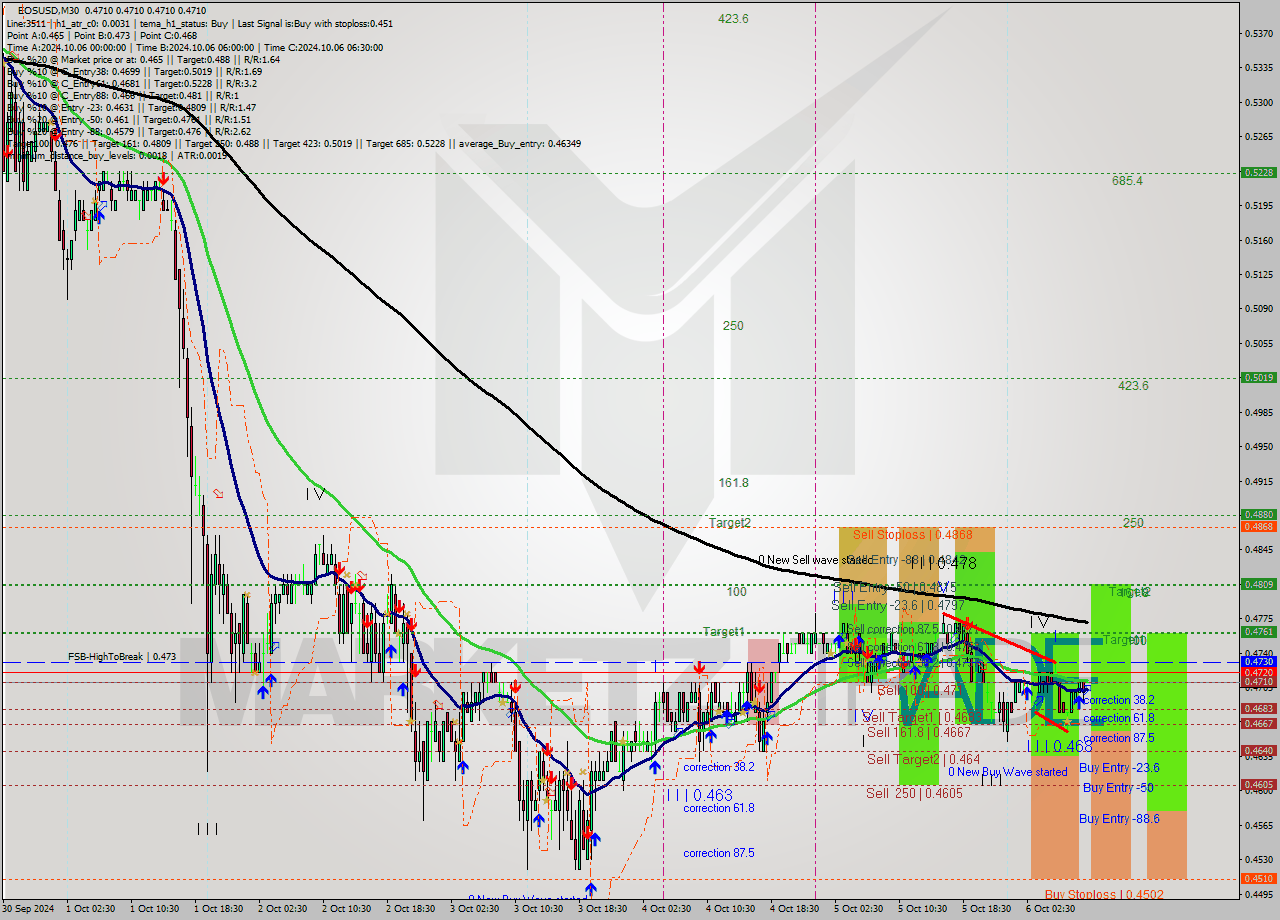
Task: Click the 0.5370 price scale value
Action: coord(1257,33)
